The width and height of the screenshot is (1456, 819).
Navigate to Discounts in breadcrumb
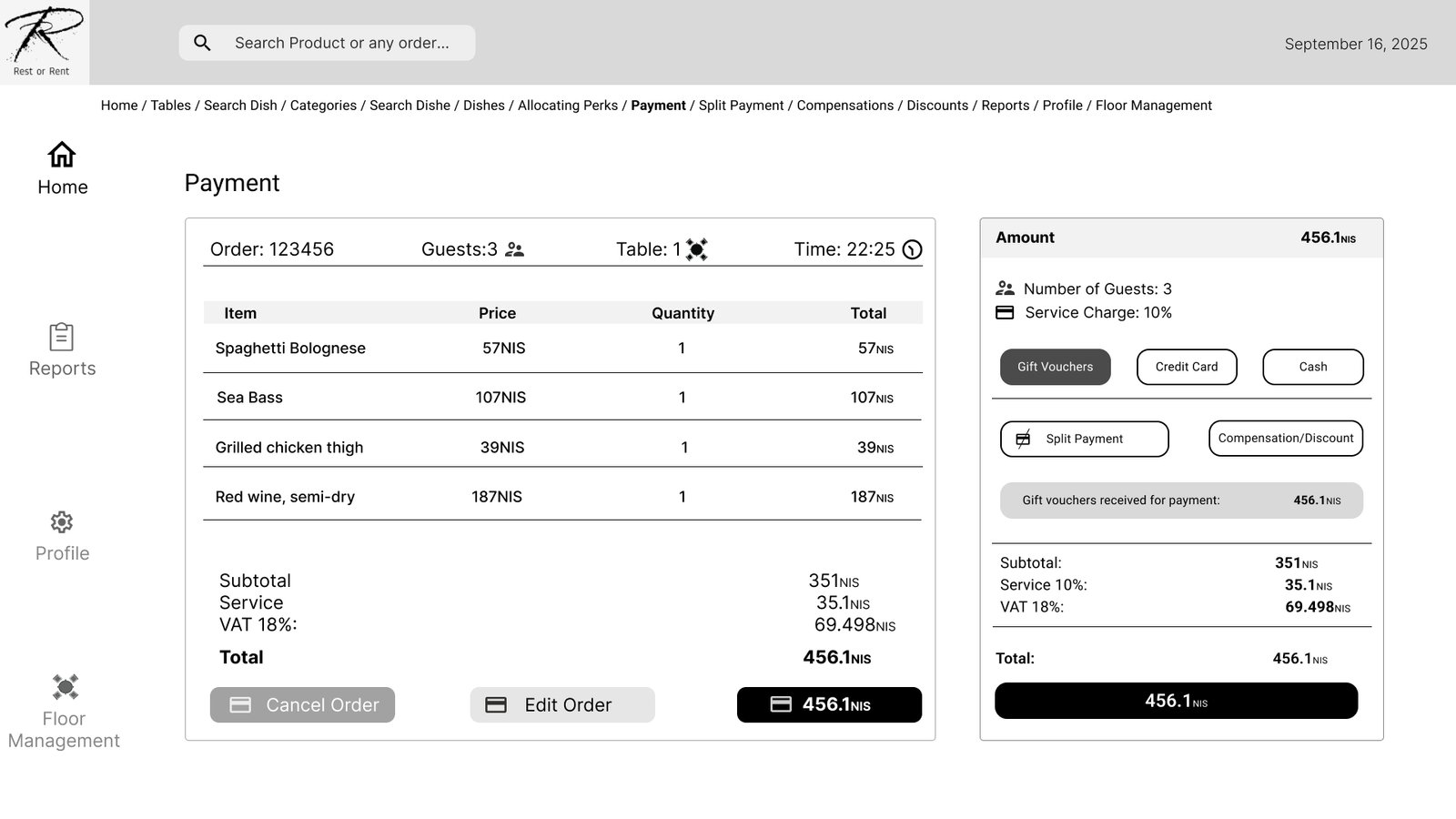tap(937, 106)
